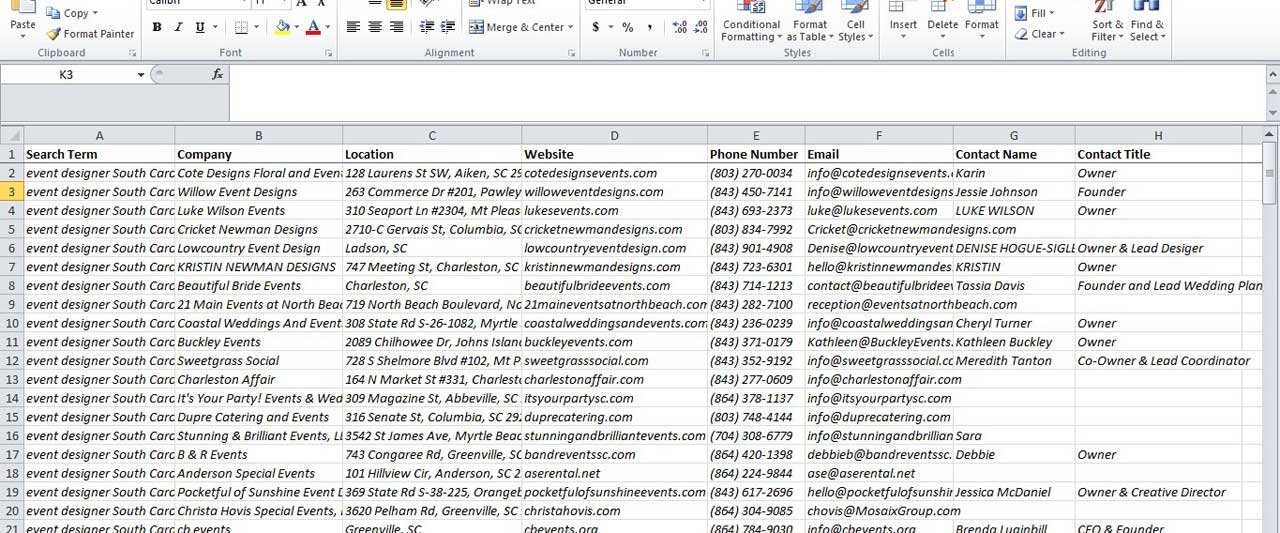
Task: Open Find & Select menu
Action: click(x=1147, y=22)
